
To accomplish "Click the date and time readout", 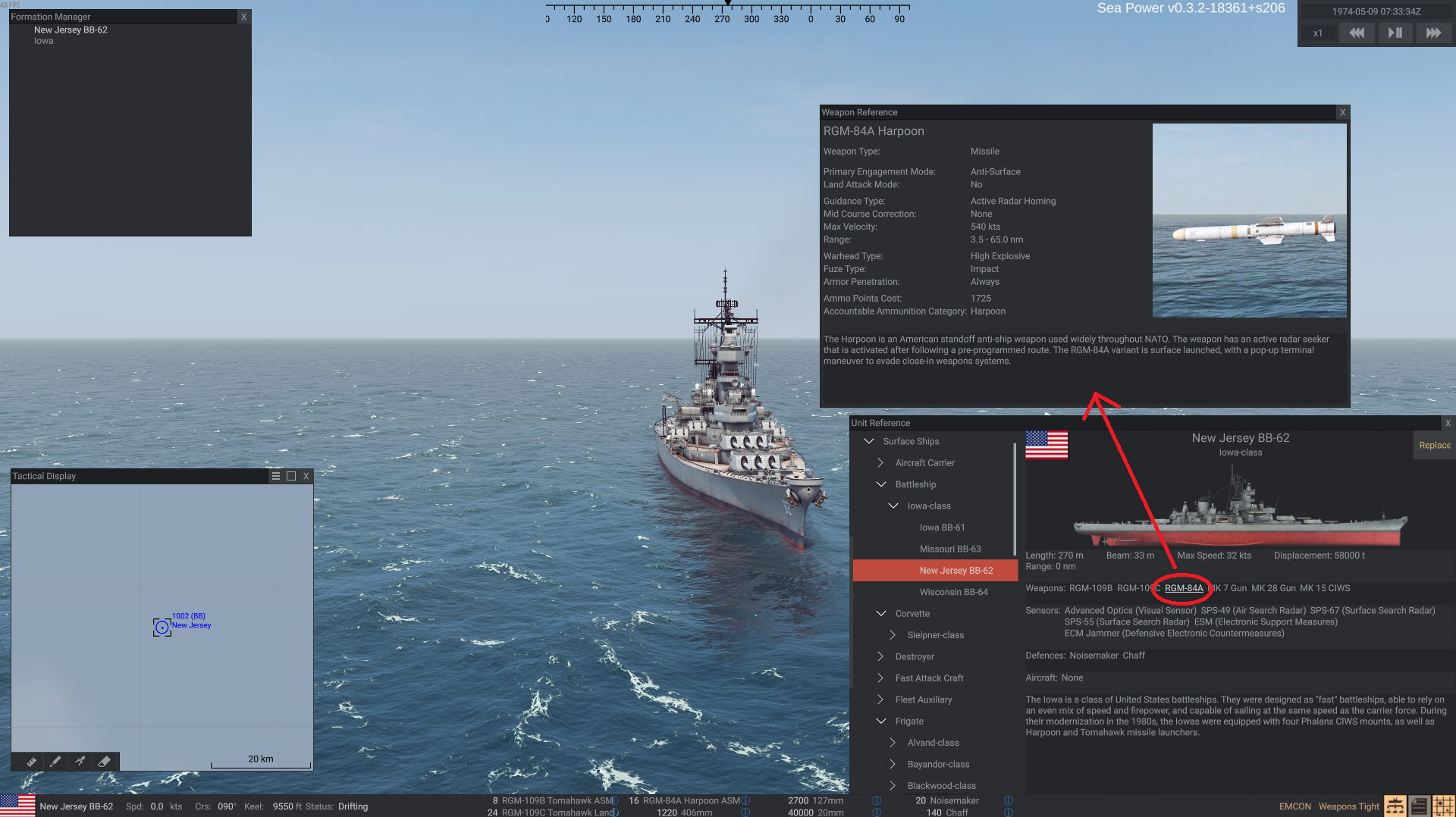I will 1376,11.
